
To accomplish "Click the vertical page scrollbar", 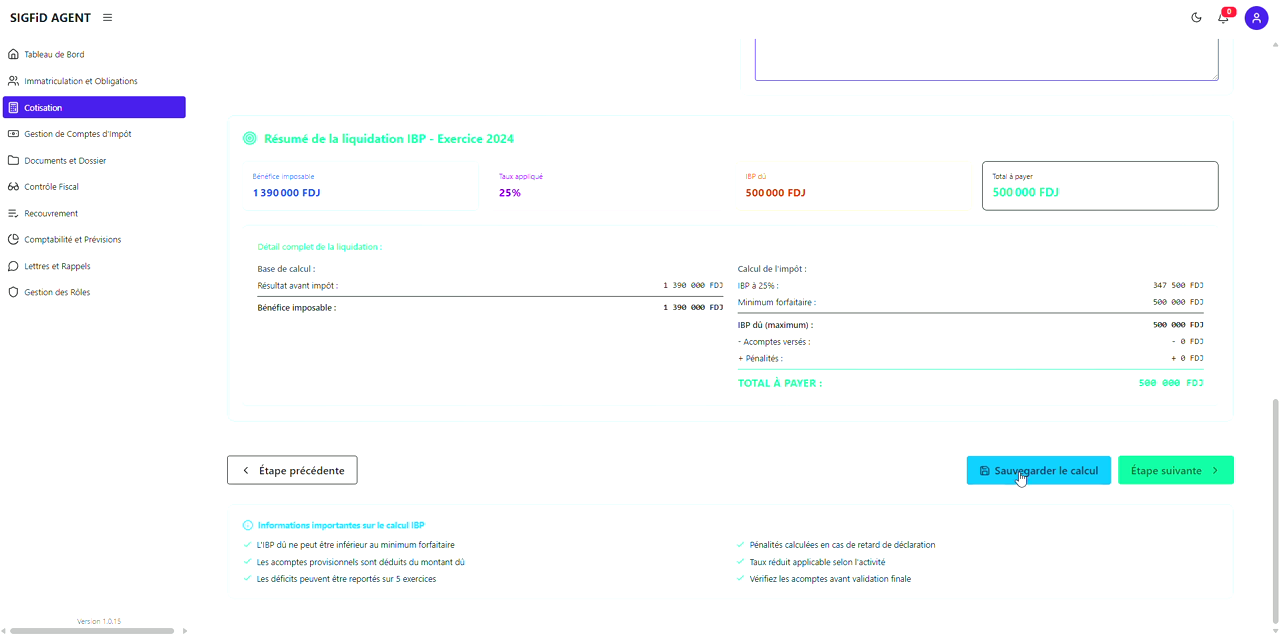I will 1274,500.
